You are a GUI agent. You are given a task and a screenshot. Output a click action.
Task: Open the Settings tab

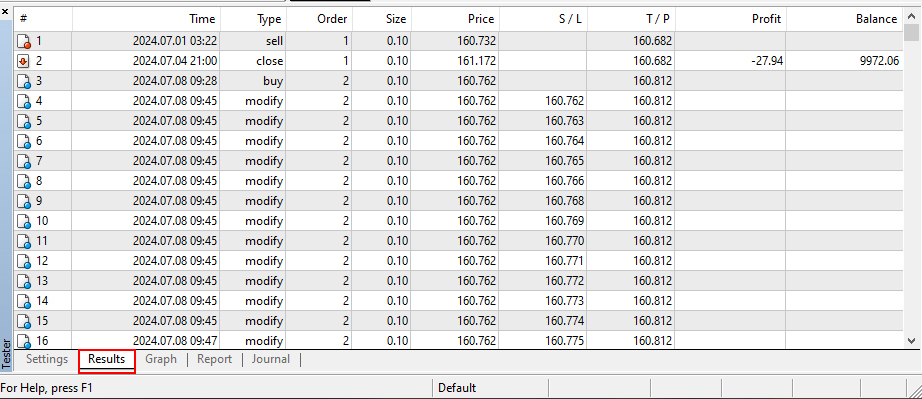(x=47, y=359)
